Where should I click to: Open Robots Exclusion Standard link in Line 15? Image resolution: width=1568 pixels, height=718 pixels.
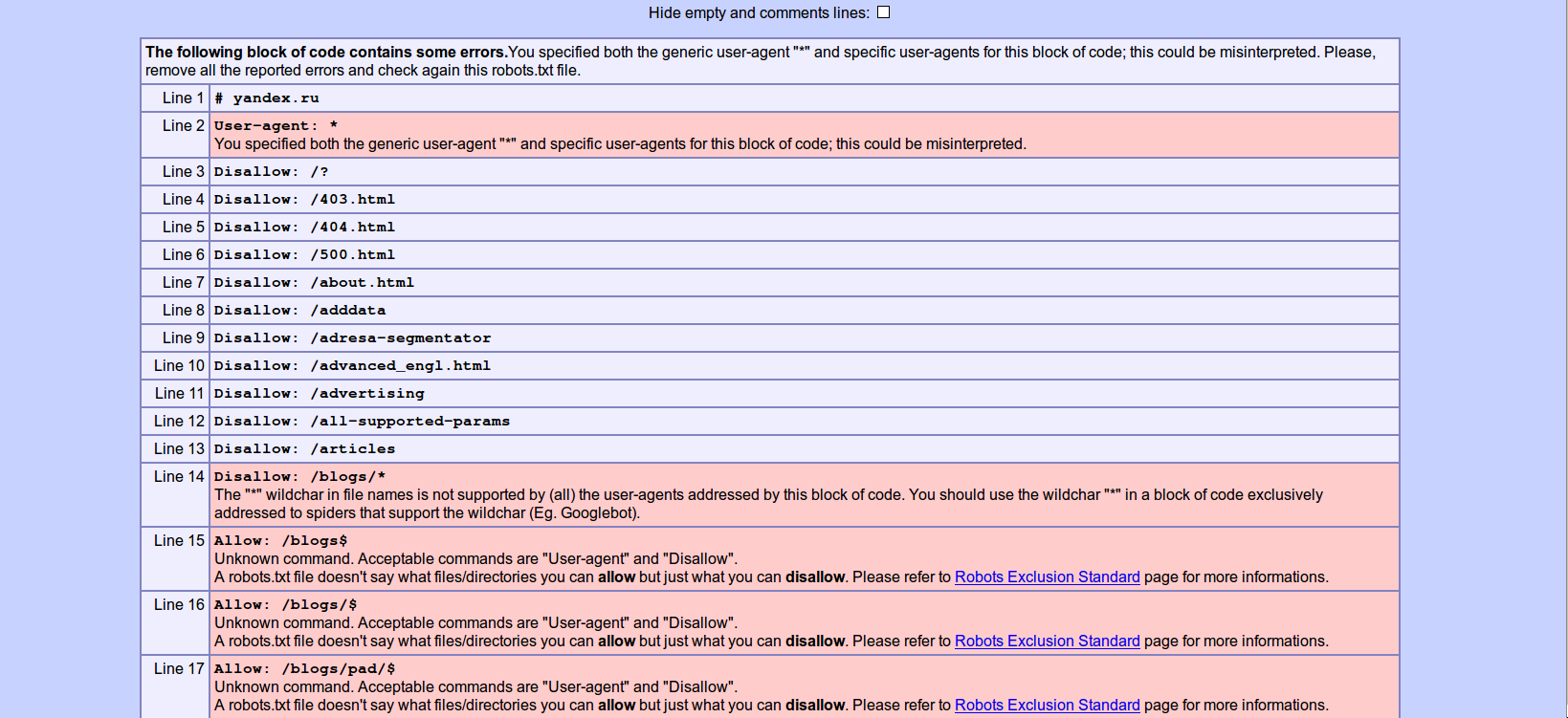tap(1048, 577)
